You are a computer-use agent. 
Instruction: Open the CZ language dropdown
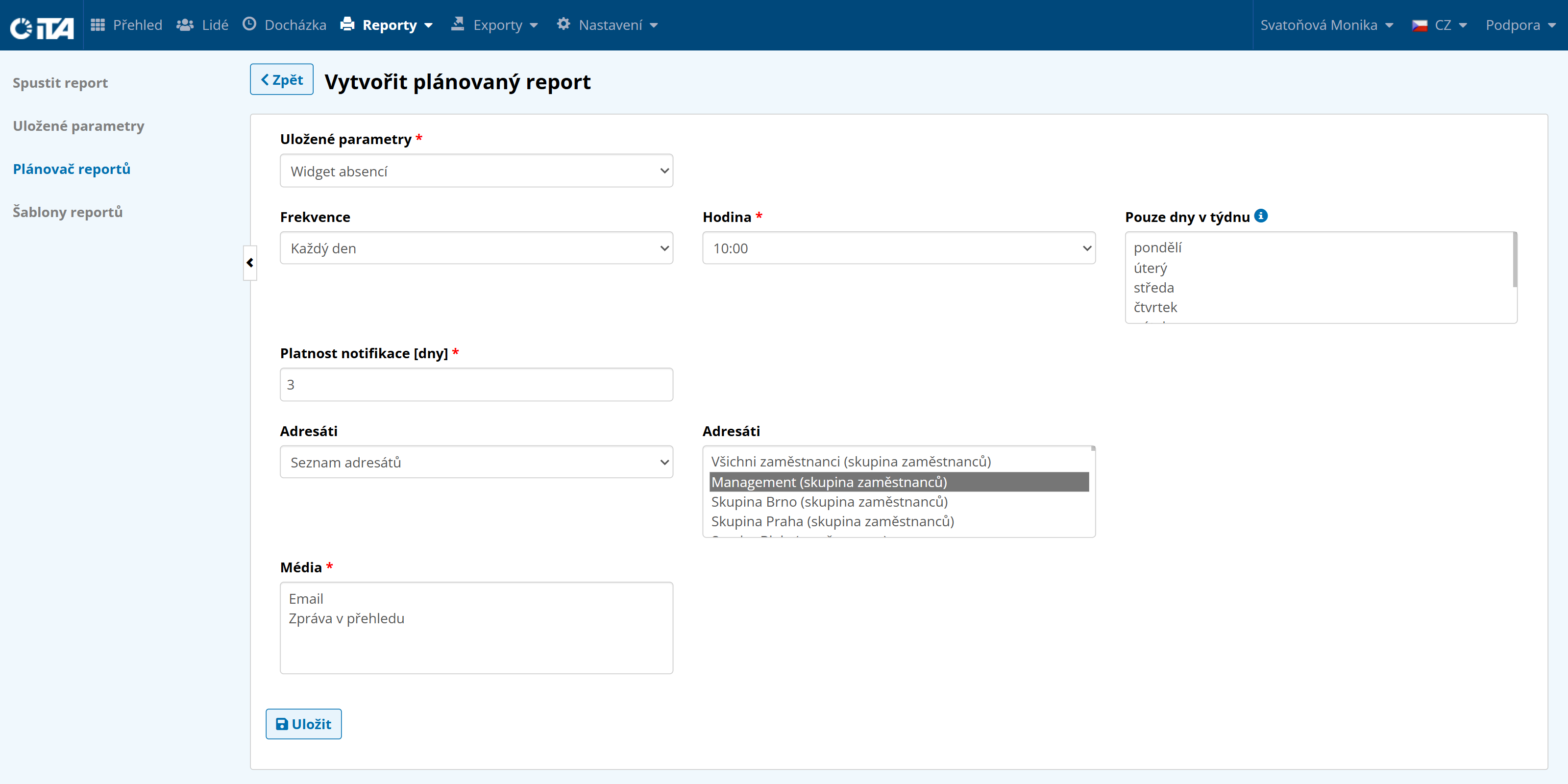[x=1440, y=25]
